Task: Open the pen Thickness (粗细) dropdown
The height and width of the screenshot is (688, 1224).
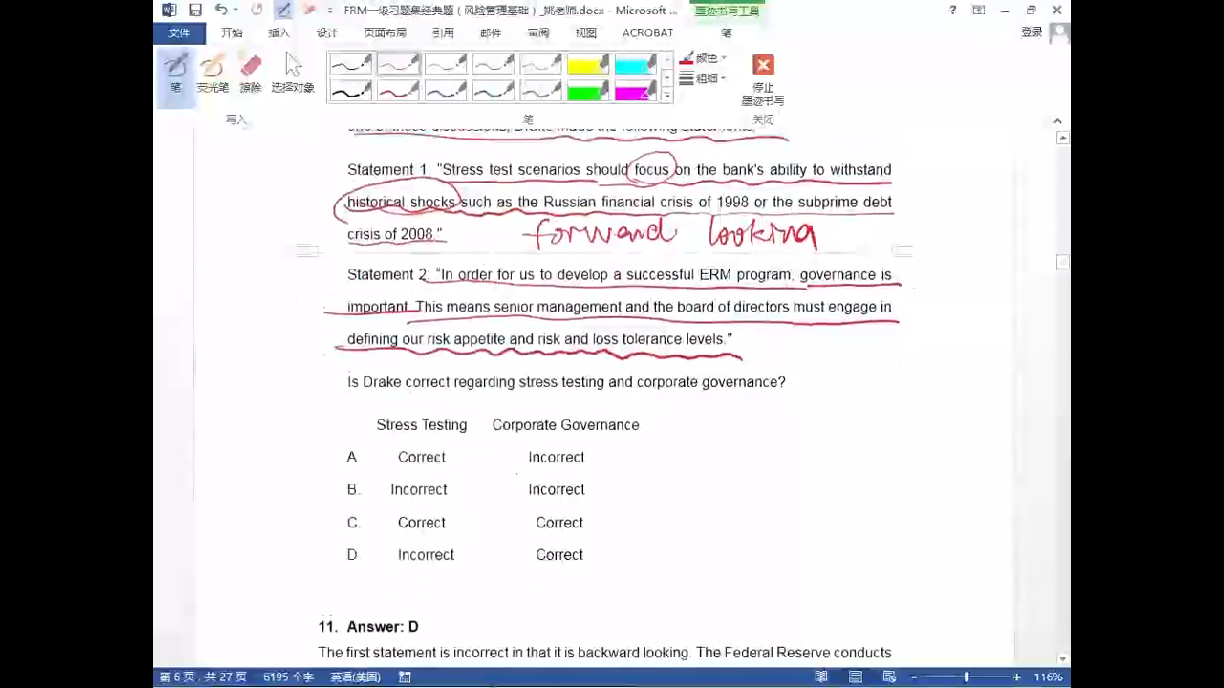Action: [x=703, y=78]
